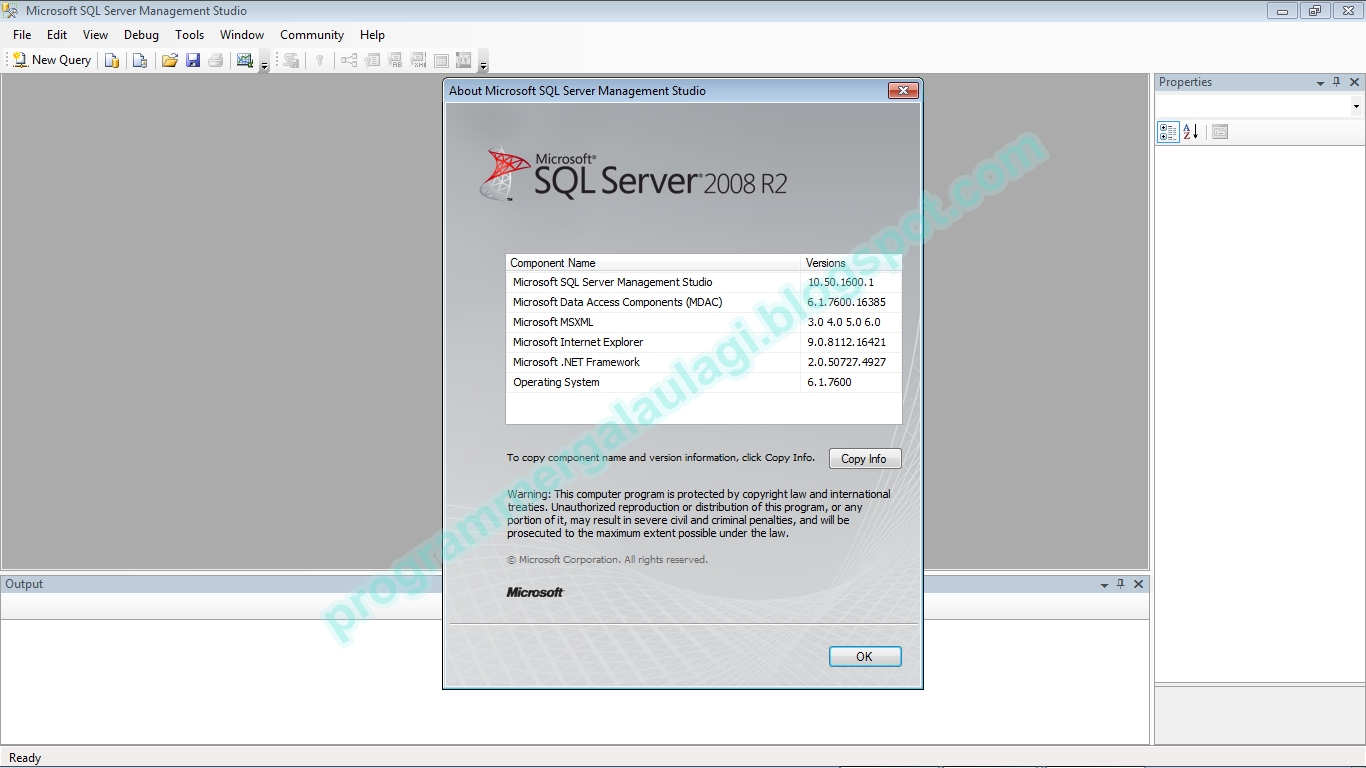Viewport: 1366px width, 768px height.
Task: Open the View menu
Action: tap(96, 35)
